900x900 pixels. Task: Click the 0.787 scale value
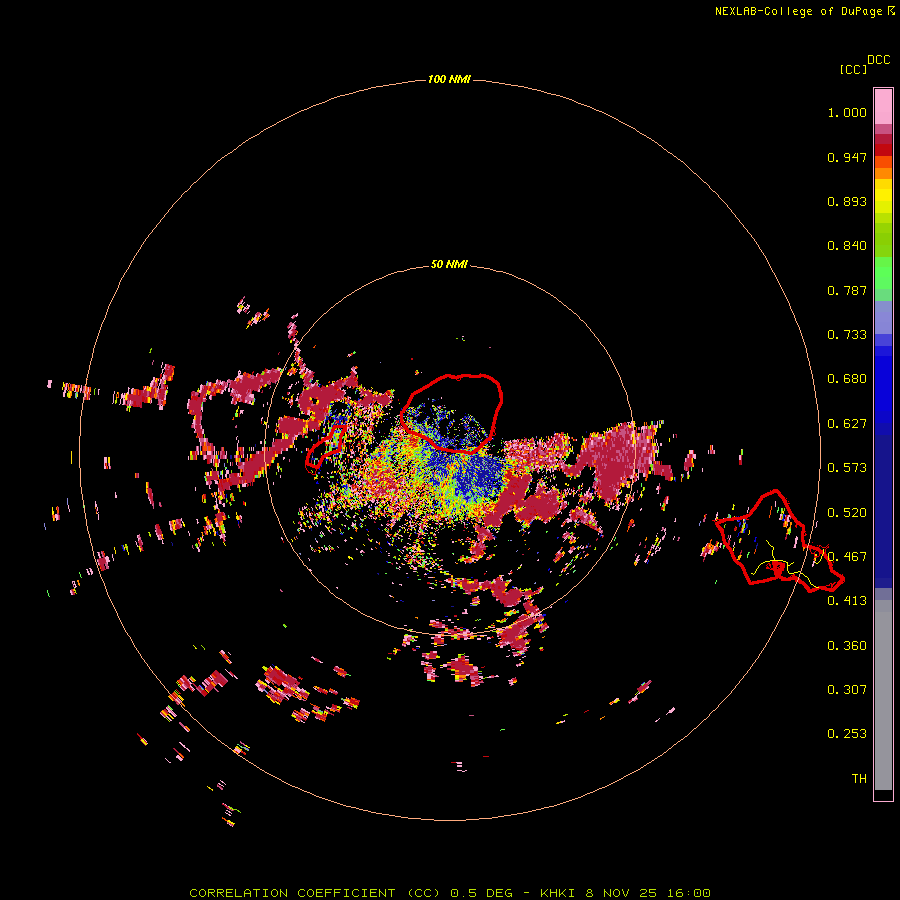point(847,290)
